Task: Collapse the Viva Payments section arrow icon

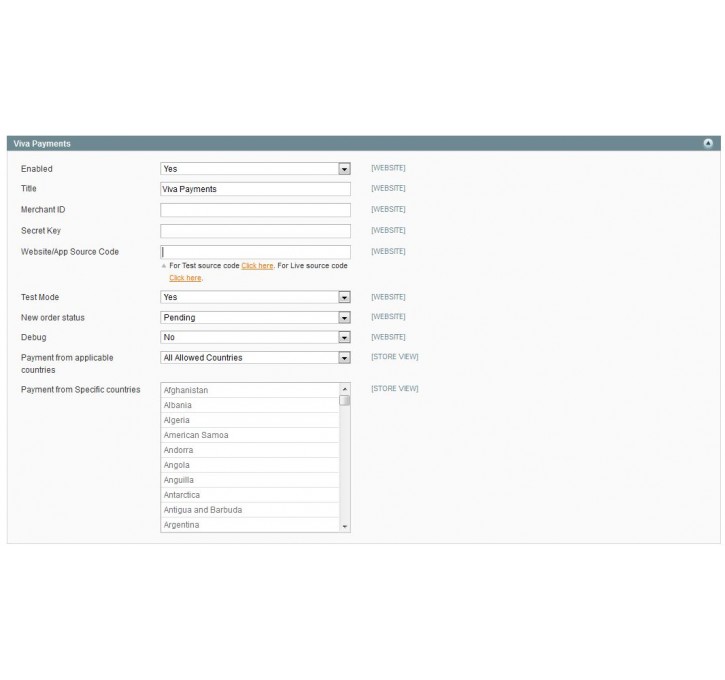Action: pyautogui.click(x=708, y=143)
